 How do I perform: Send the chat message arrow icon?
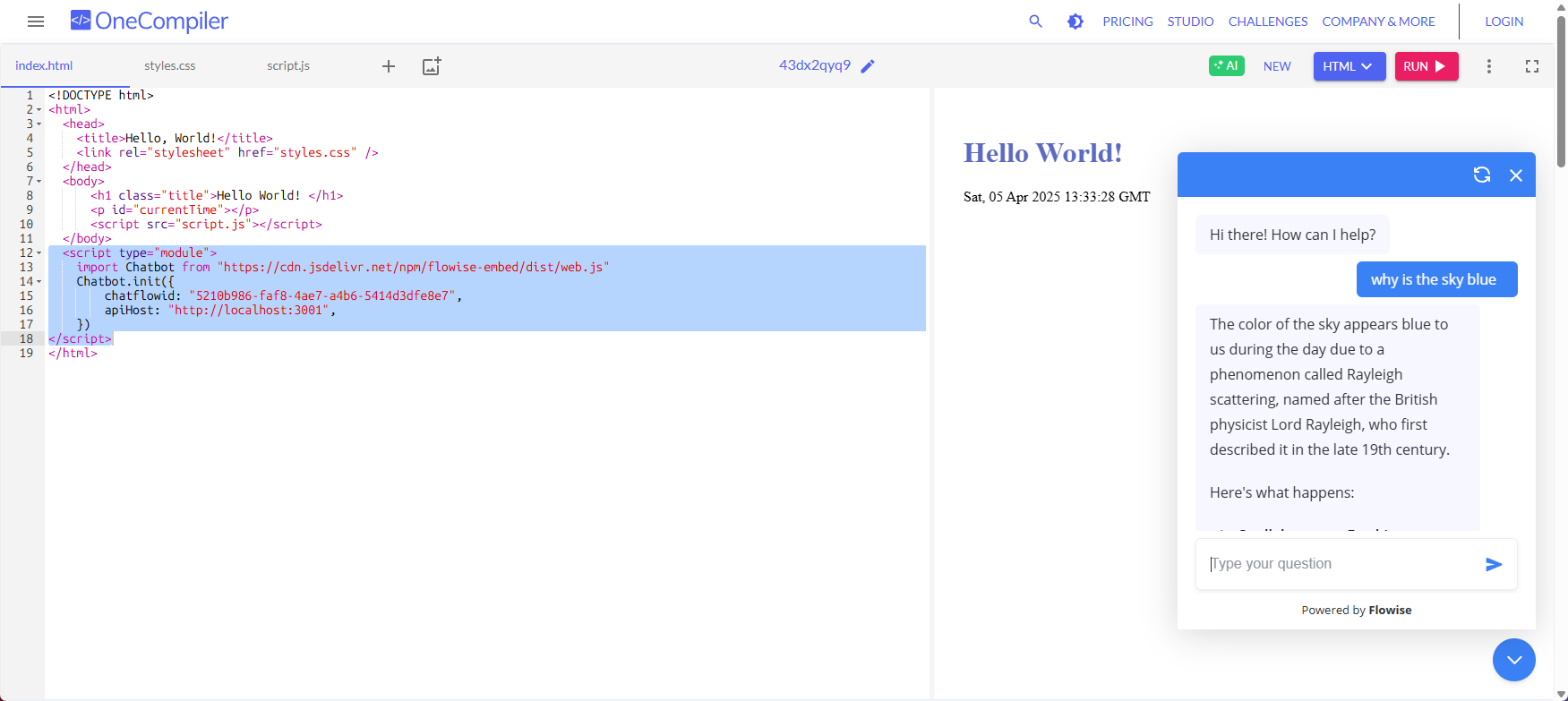click(1494, 564)
